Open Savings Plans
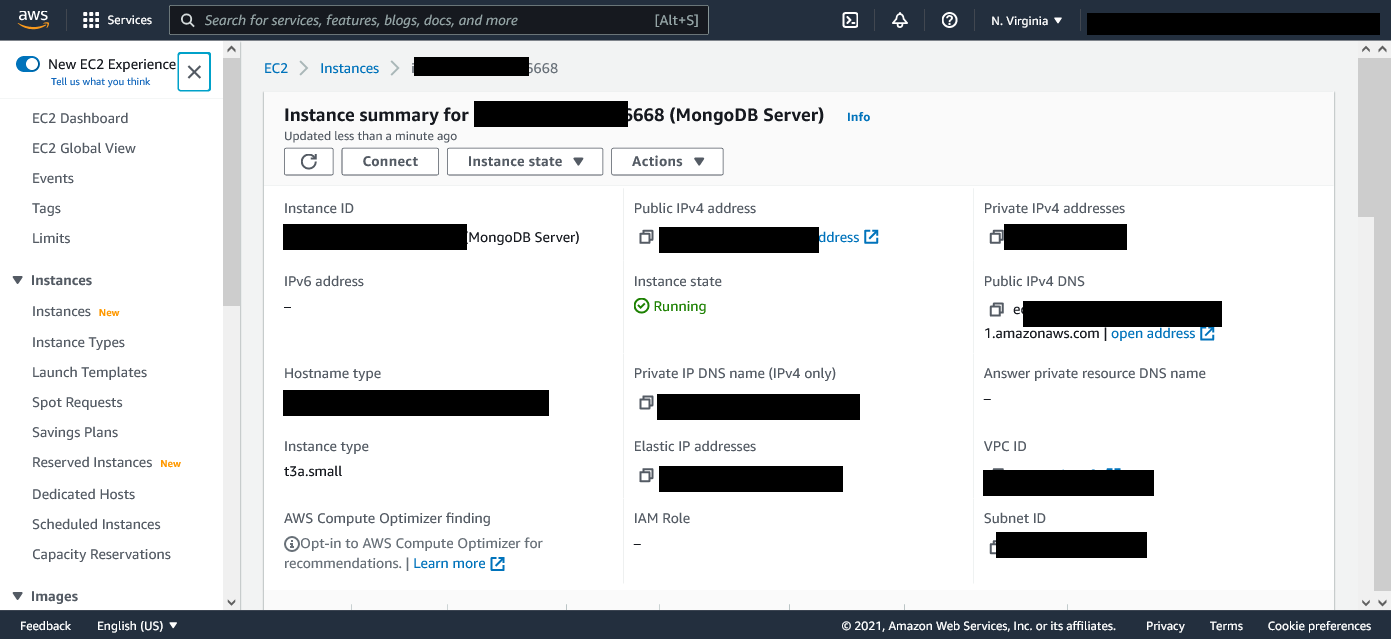 pos(75,432)
